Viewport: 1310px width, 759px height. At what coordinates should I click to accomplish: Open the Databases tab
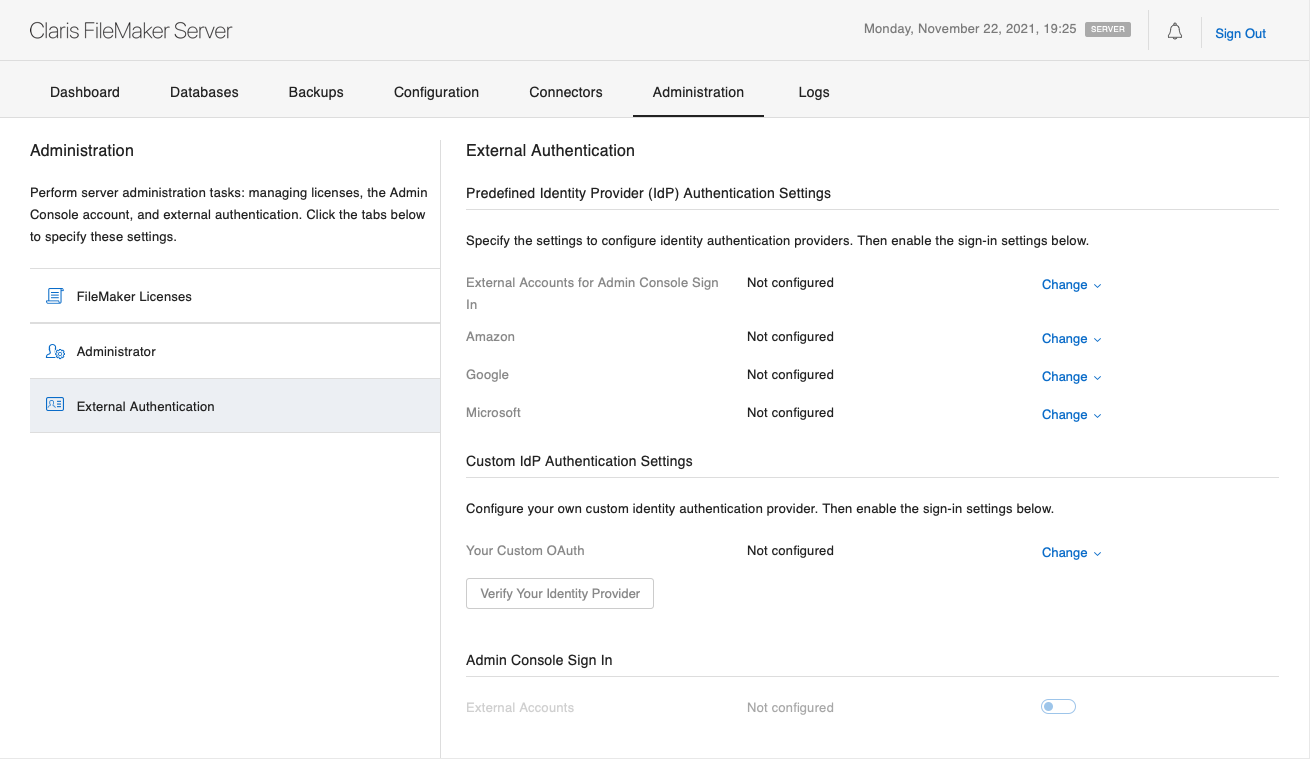tap(204, 92)
